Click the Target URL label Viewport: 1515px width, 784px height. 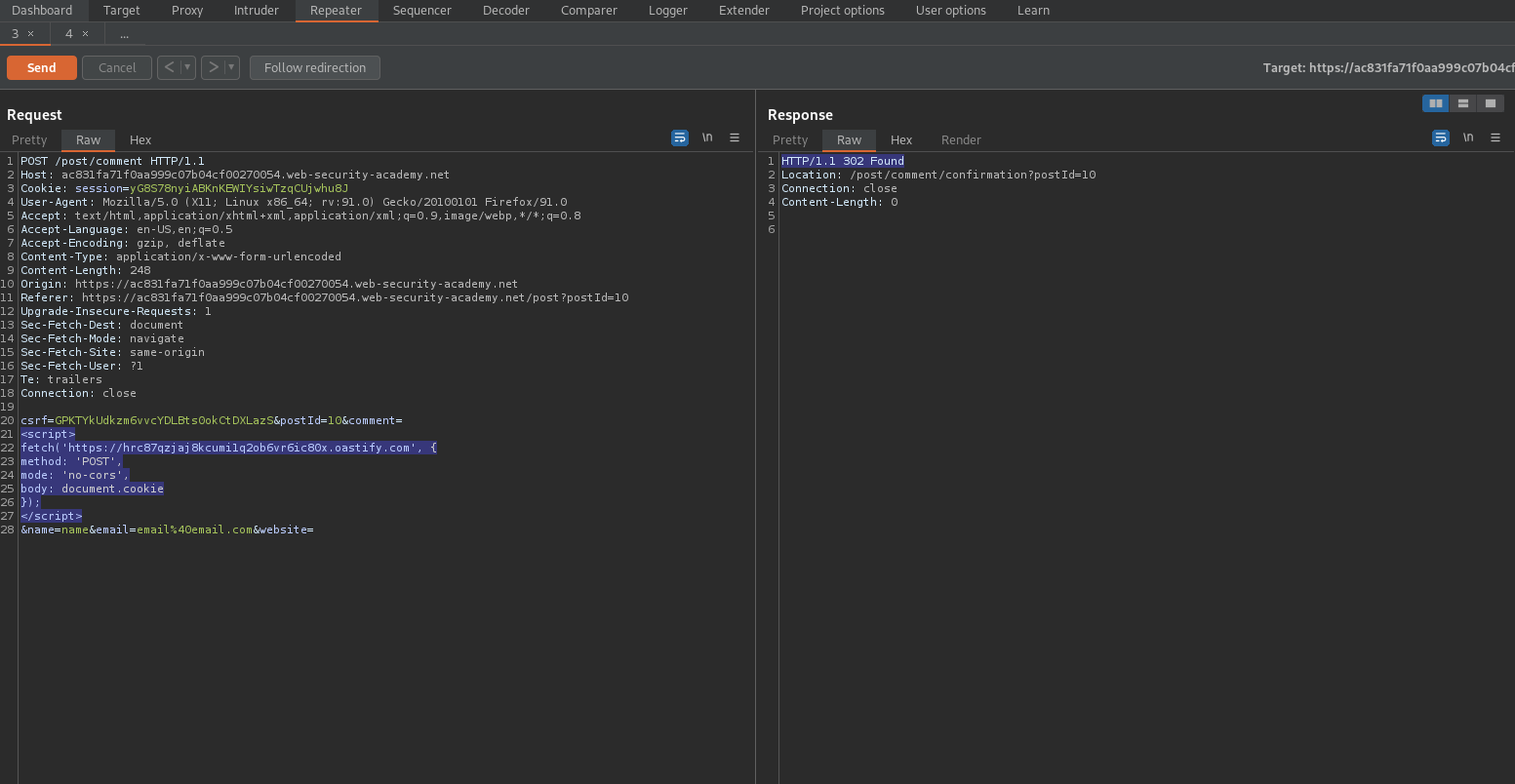(x=1388, y=67)
